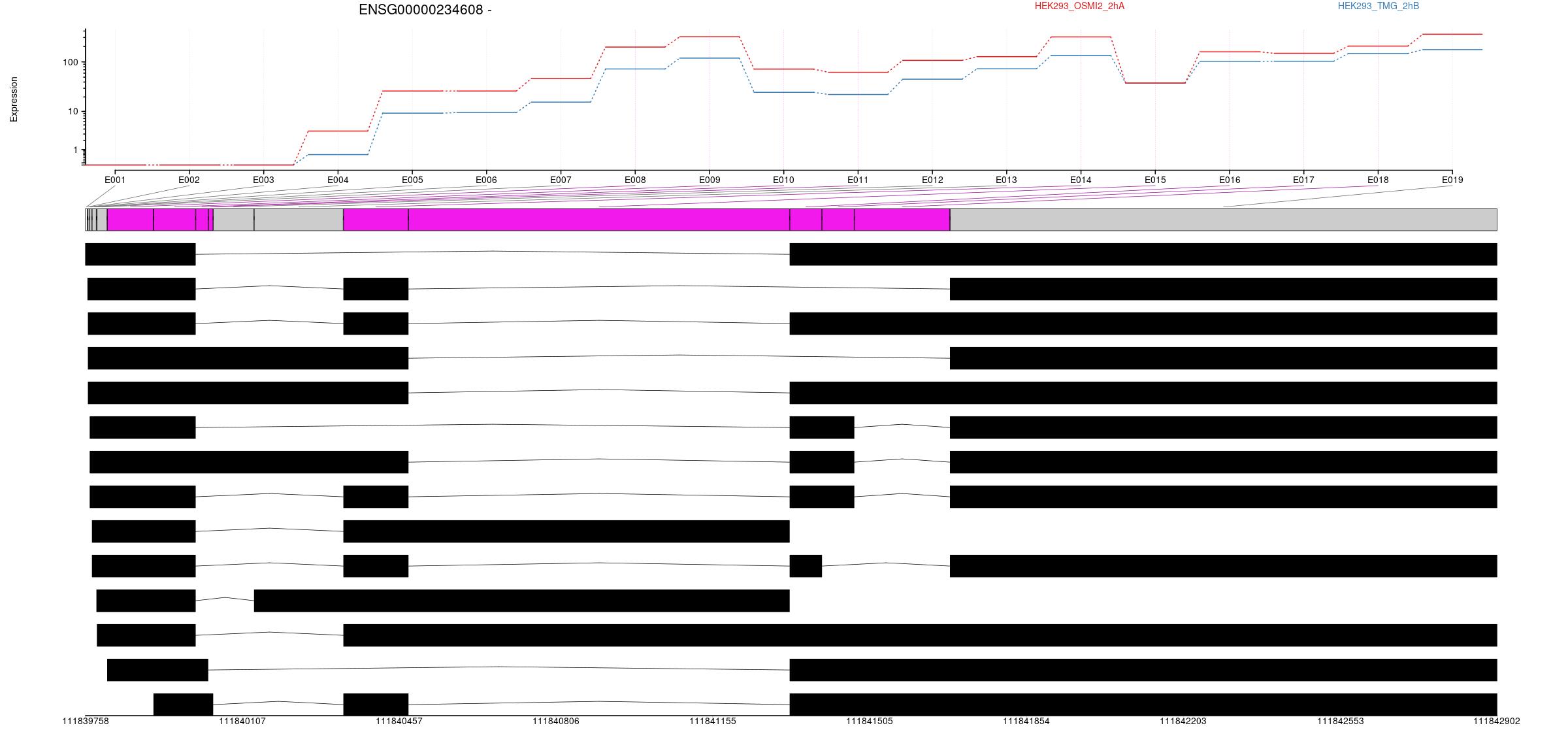Click the y-axis tick value 1
This screenshot has height=732, width=1568.
pyautogui.click(x=76, y=150)
